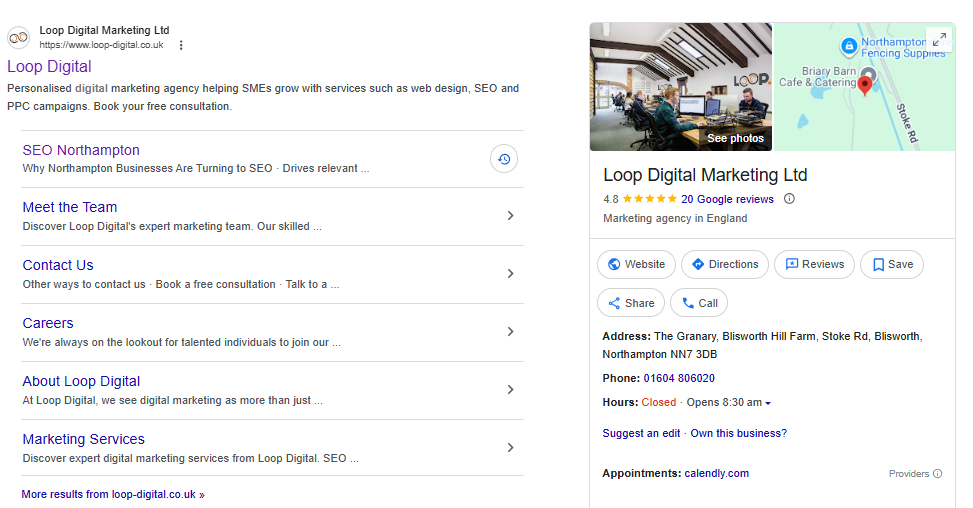Save the business listing
The height and width of the screenshot is (508, 973).
[x=892, y=264]
